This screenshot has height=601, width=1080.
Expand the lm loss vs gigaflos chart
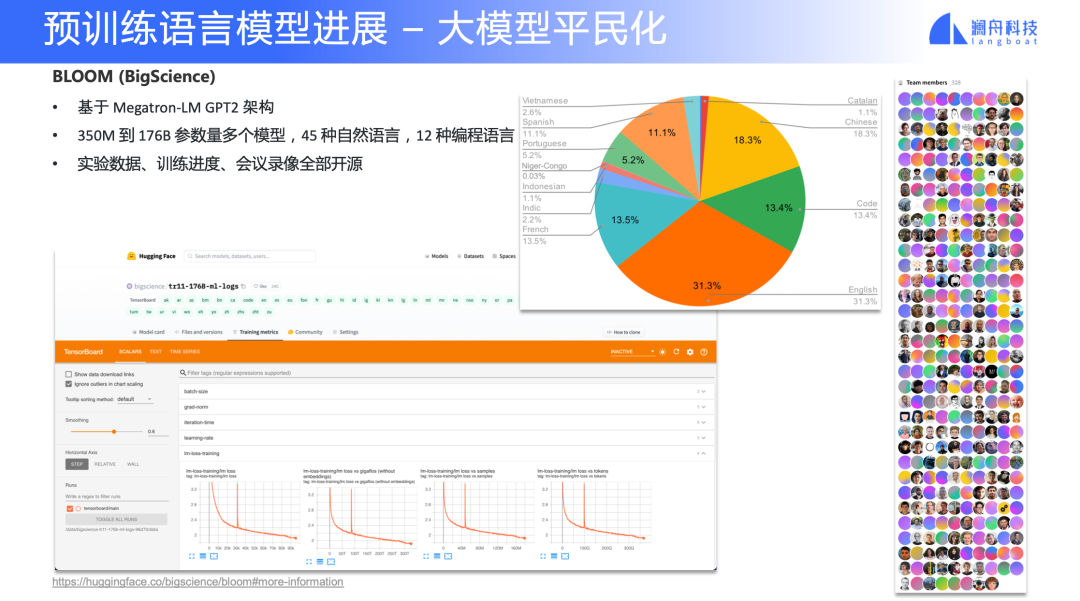309,562
